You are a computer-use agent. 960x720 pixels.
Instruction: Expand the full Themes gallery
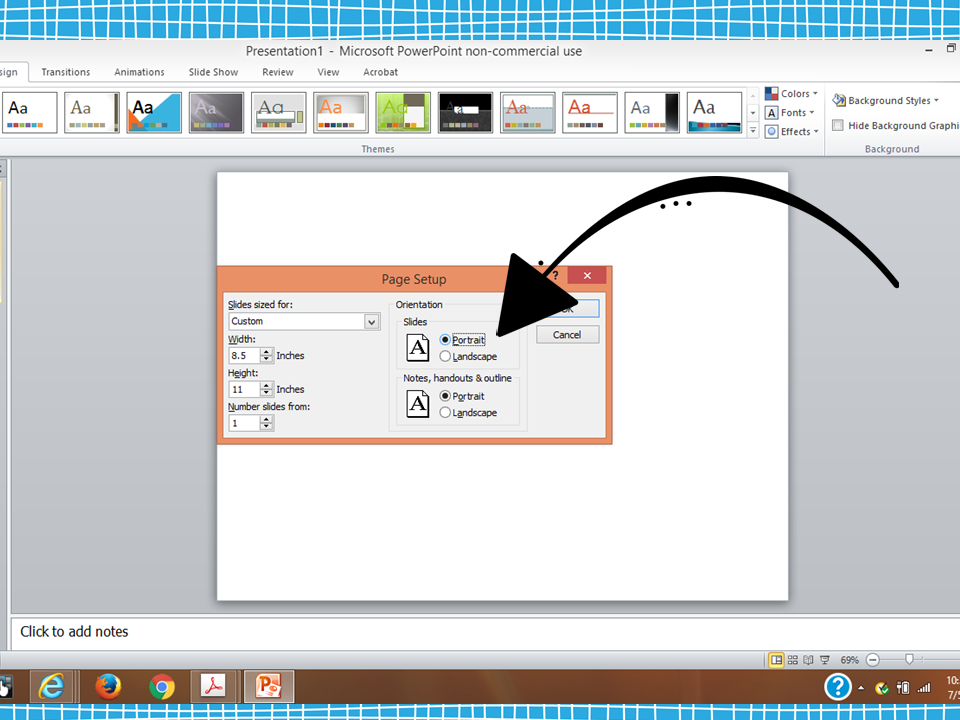753,130
